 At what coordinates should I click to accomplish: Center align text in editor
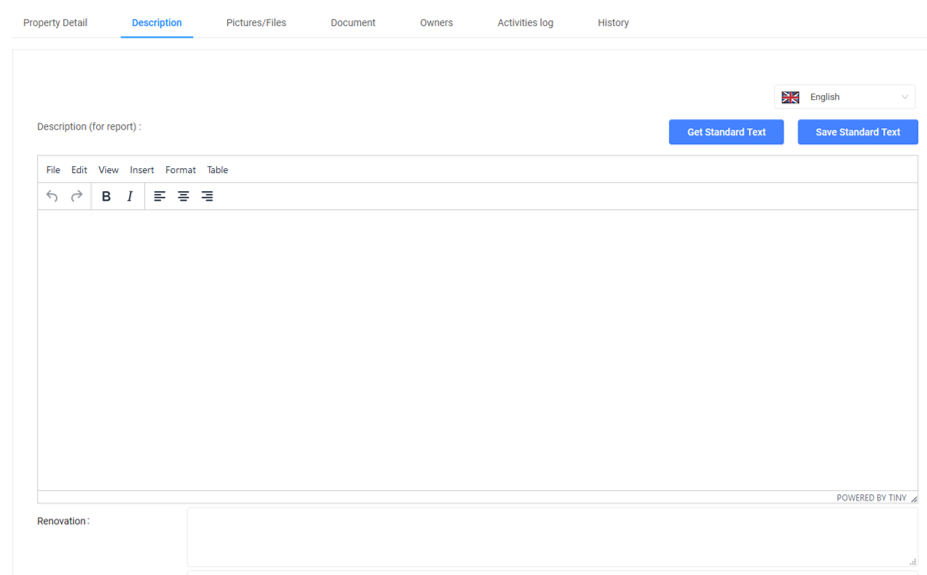[x=183, y=196]
